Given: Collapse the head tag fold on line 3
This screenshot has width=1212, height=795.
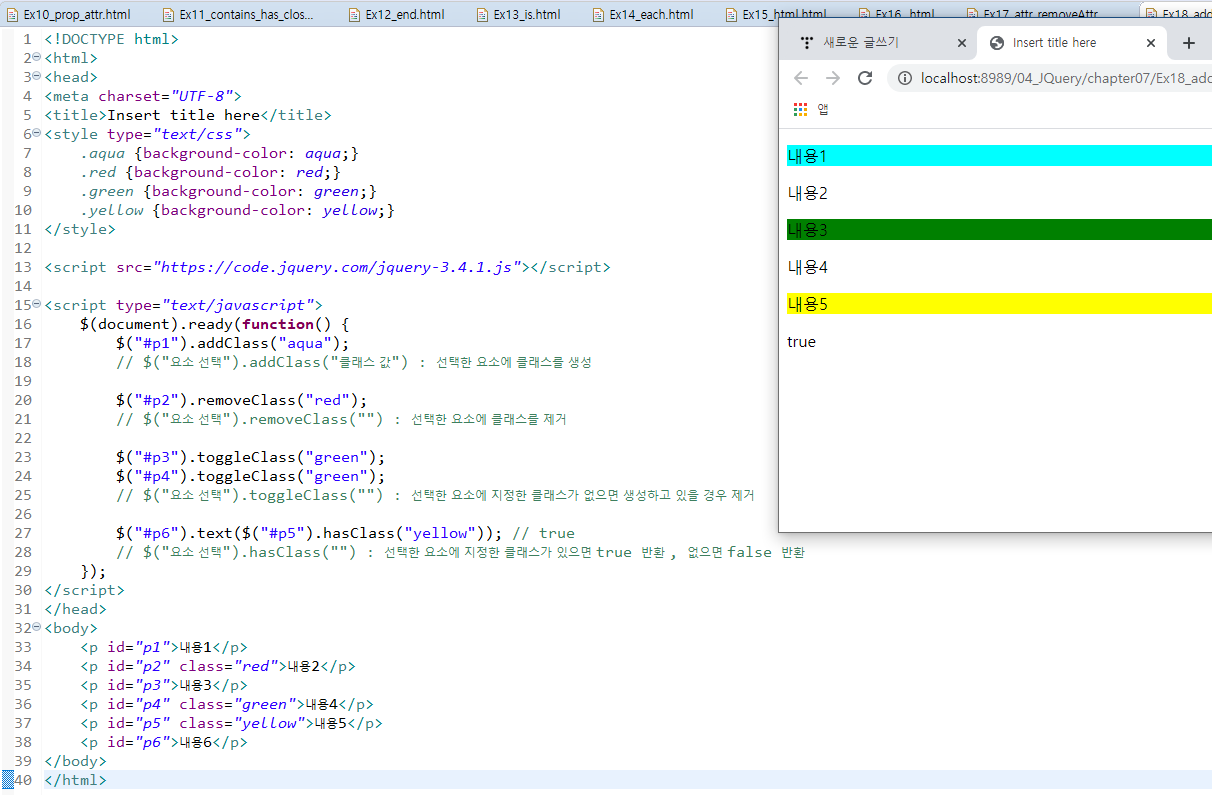Looking at the screenshot, I should coord(36,77).
